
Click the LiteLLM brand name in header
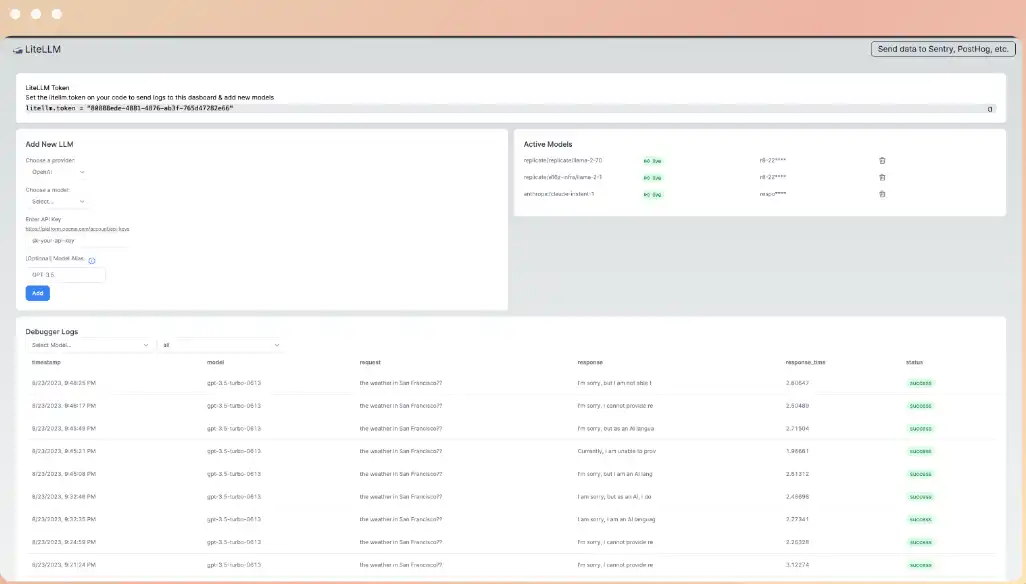coord(43,50)
